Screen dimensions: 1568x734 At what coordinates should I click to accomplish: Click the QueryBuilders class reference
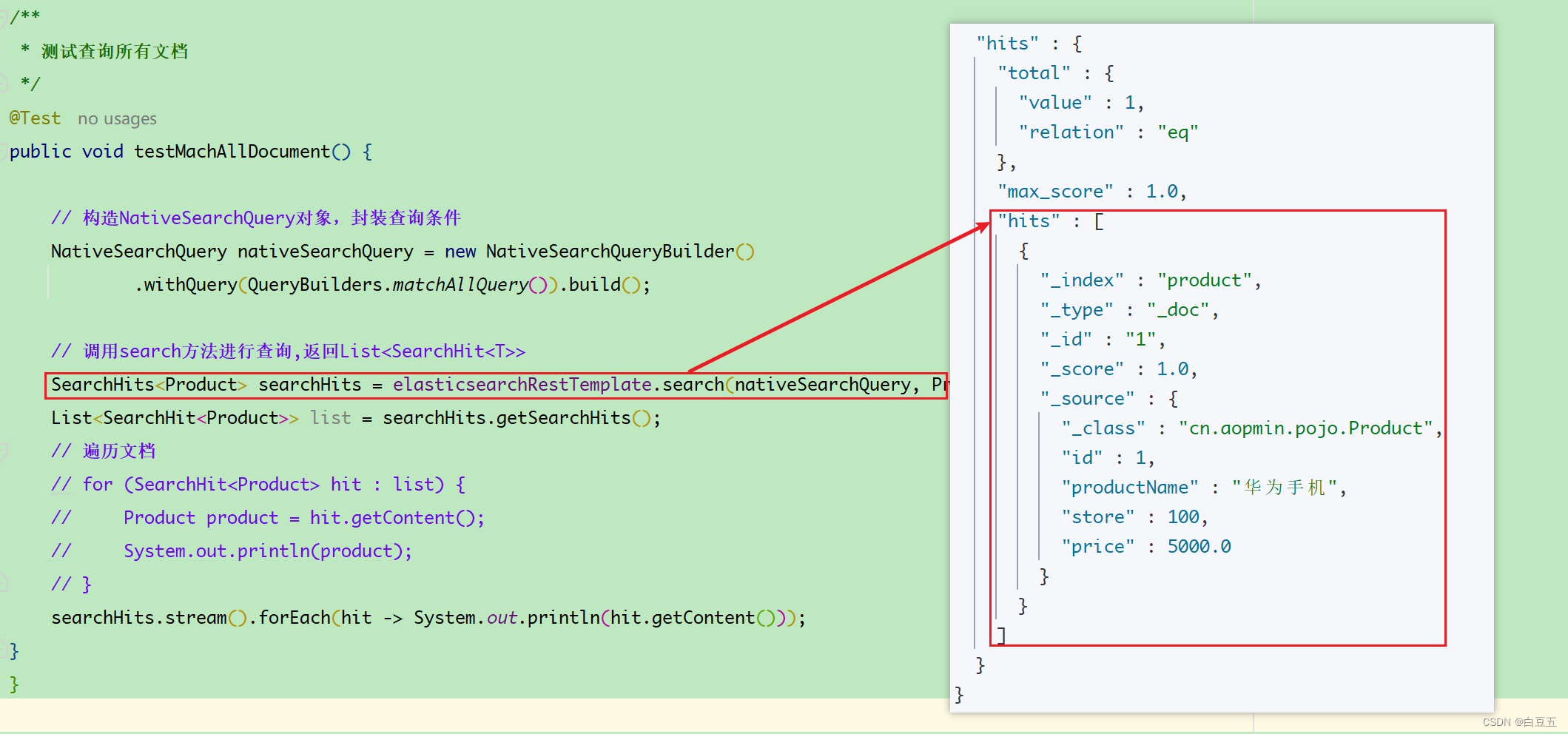[x=314, y=285]
